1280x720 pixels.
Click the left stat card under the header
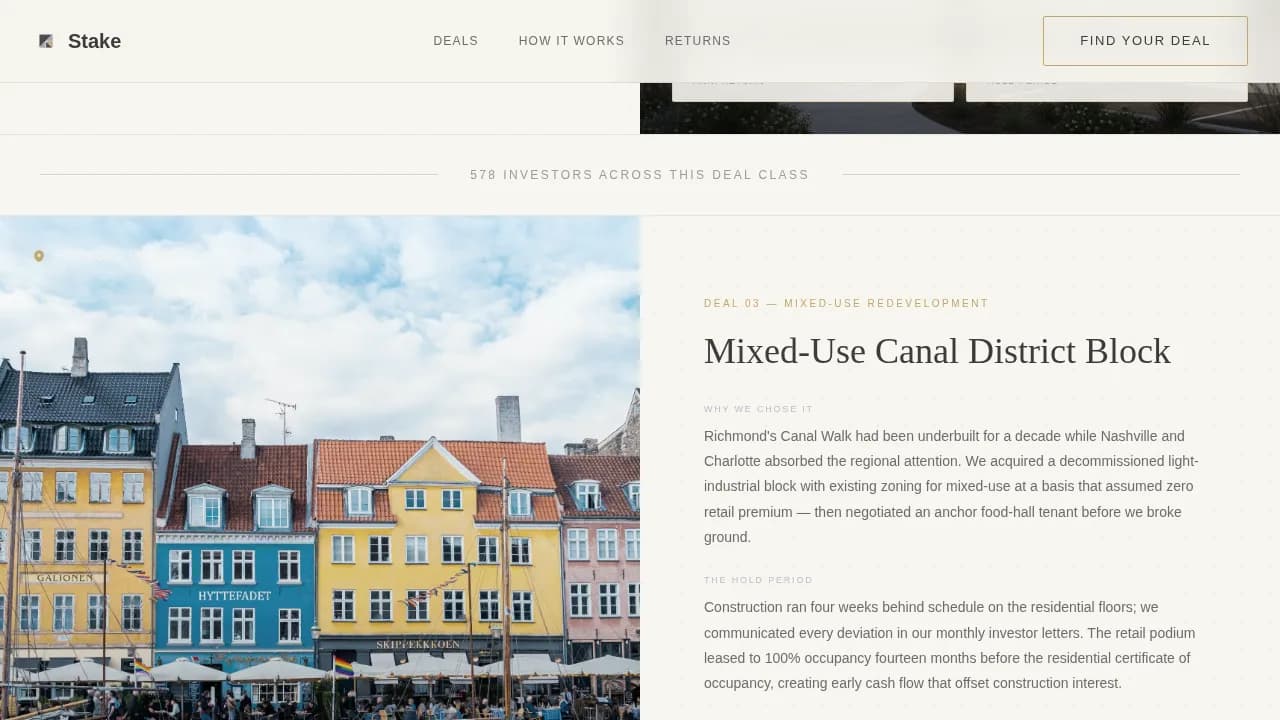tap(812, 91)
